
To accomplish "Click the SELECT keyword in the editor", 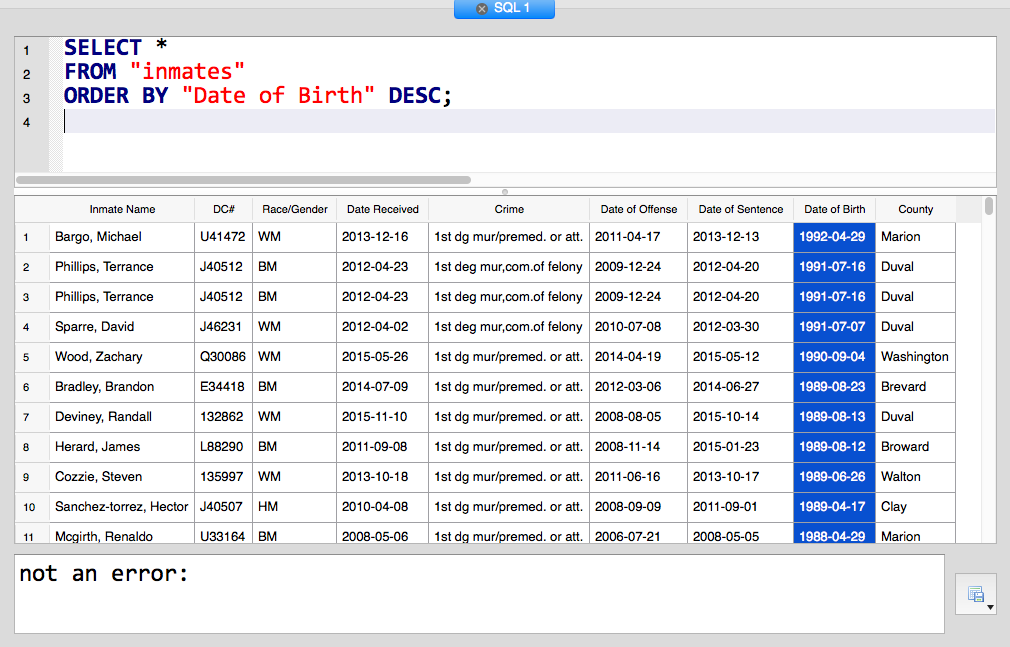I will 102,48.
